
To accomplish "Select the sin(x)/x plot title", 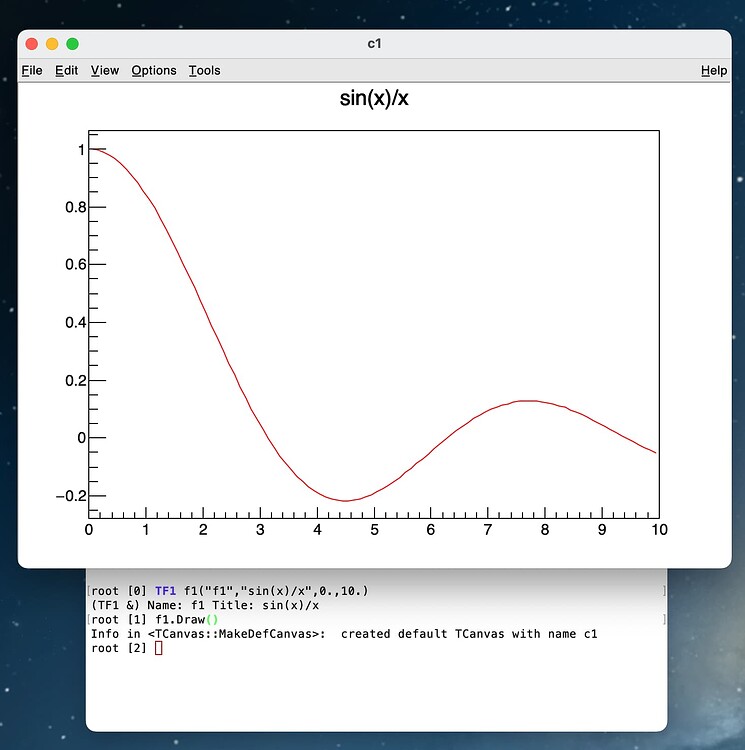I will pos(374,98).
